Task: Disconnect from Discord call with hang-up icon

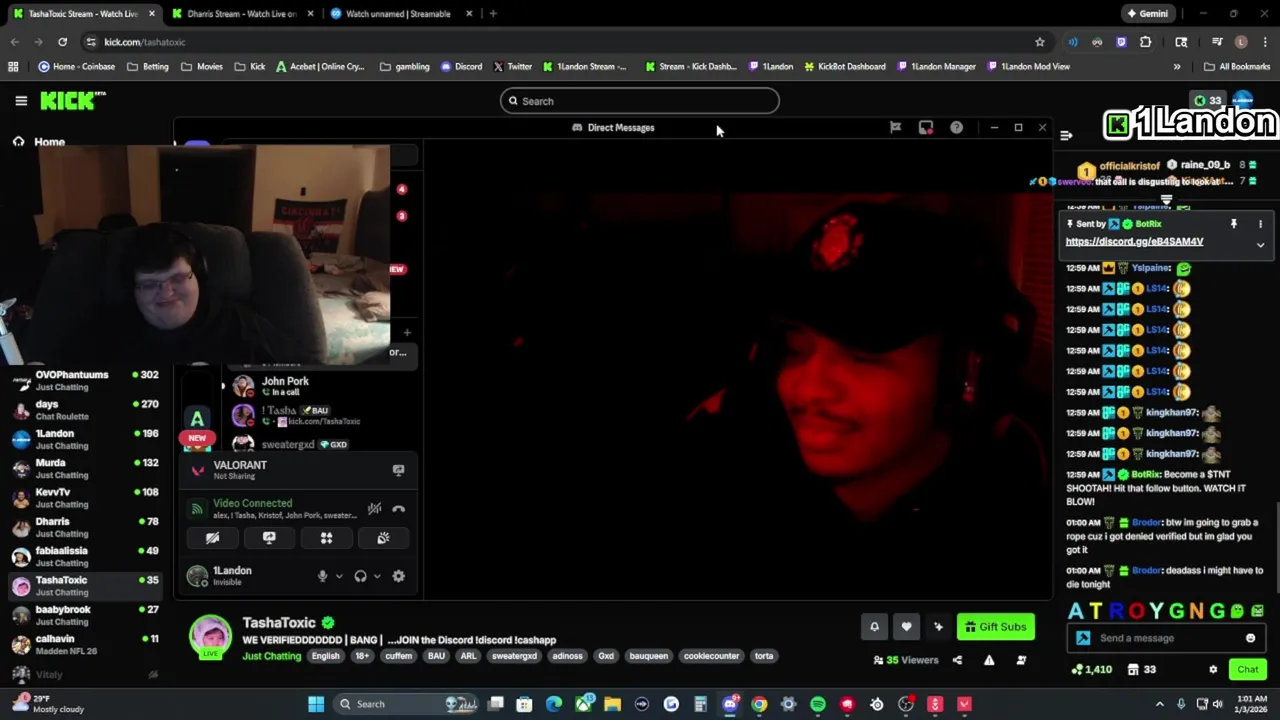Action: tap(399, 509)
